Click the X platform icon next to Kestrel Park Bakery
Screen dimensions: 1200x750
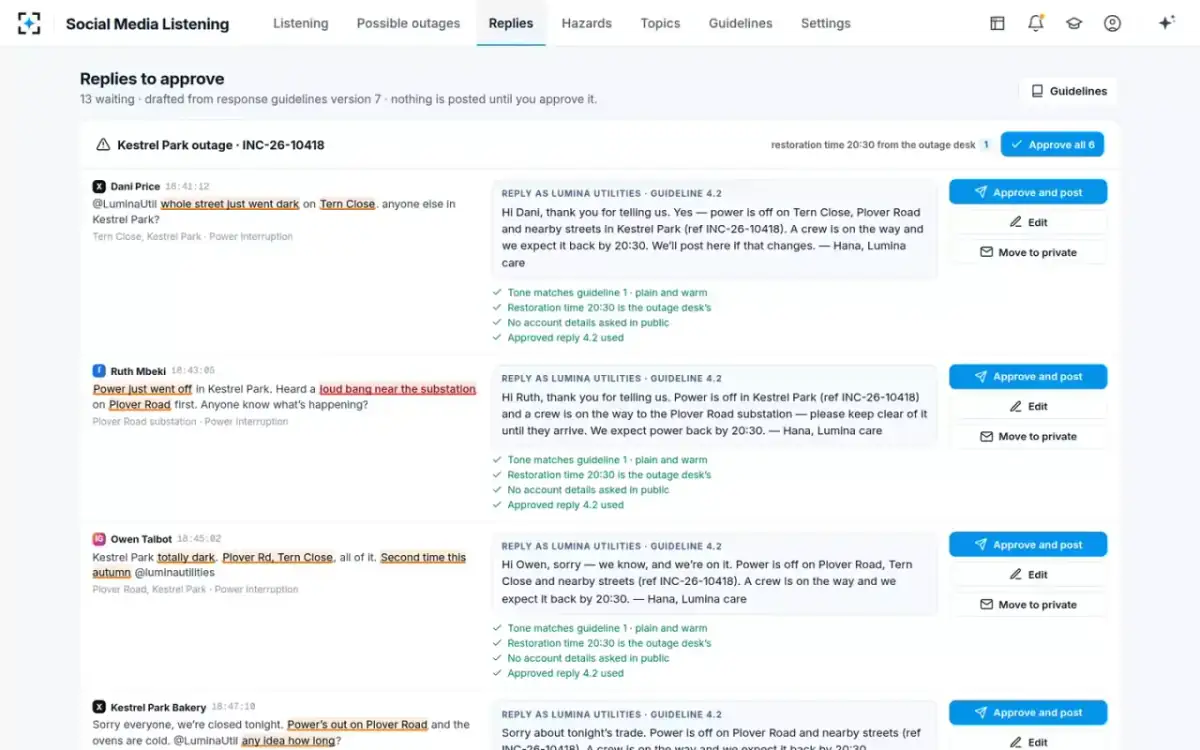99,707
